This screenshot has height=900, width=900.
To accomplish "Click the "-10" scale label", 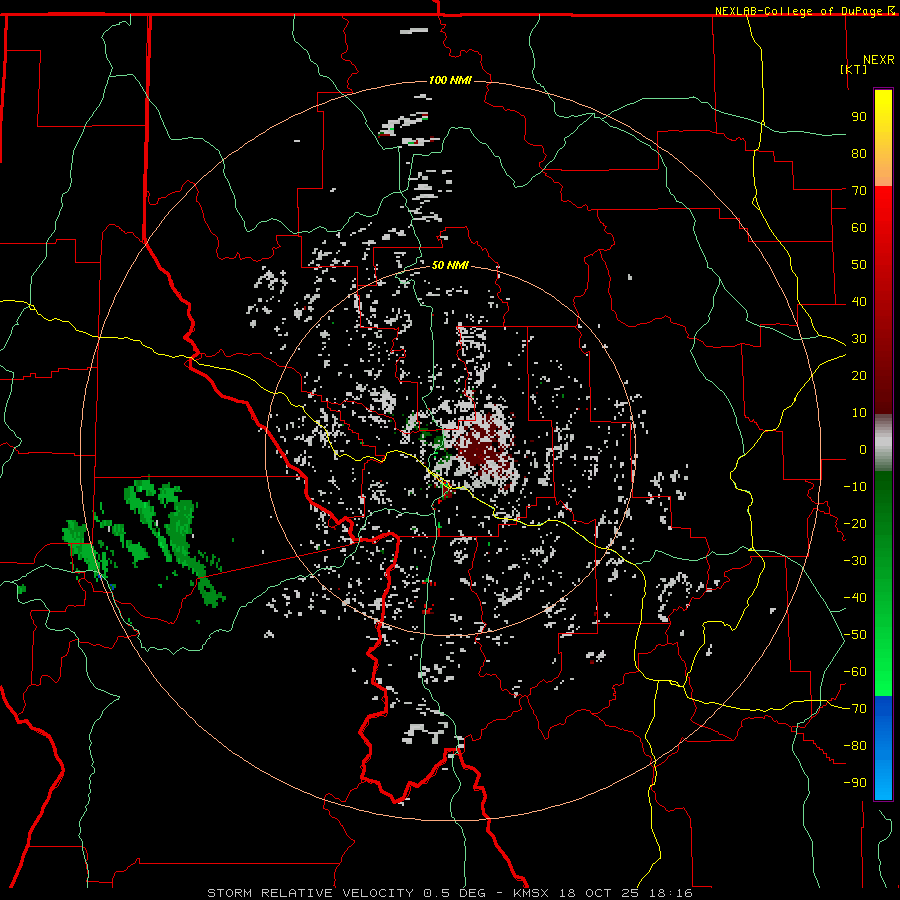I will point(855,487).
